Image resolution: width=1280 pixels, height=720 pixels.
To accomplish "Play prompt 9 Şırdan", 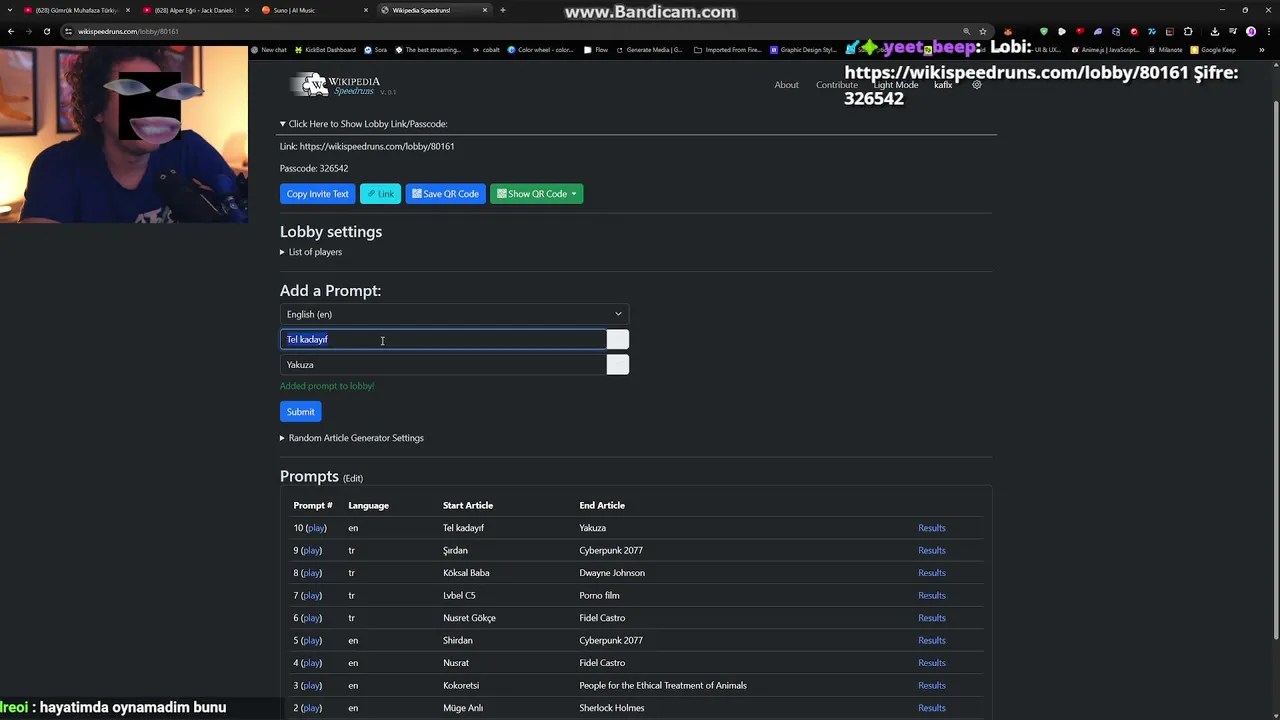I will coord(311,551).
